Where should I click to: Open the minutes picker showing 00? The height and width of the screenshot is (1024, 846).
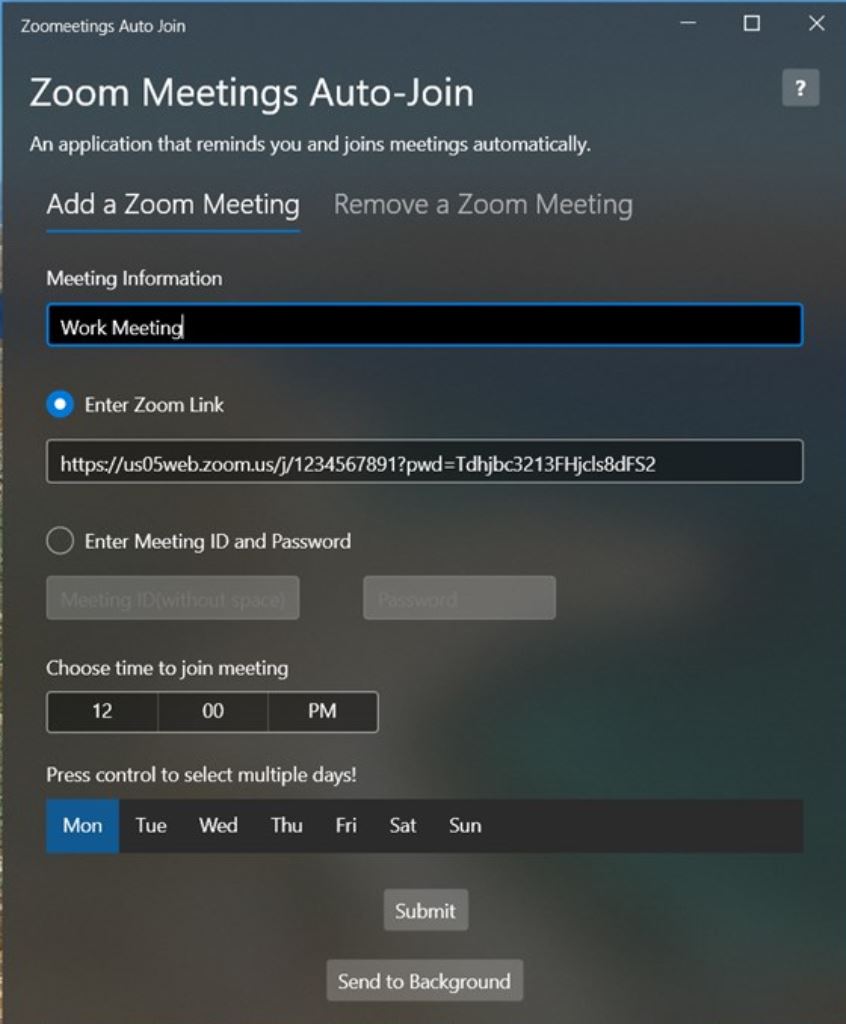213,711
